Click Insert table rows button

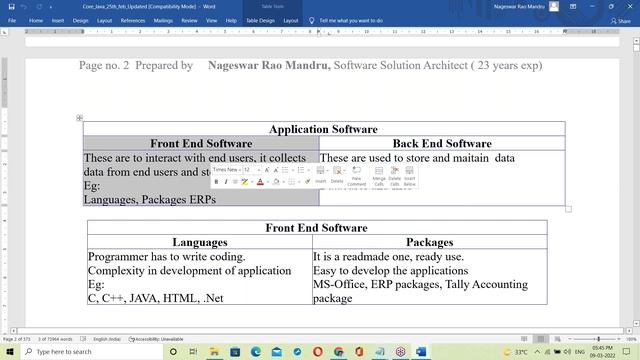tap(321, 175)
